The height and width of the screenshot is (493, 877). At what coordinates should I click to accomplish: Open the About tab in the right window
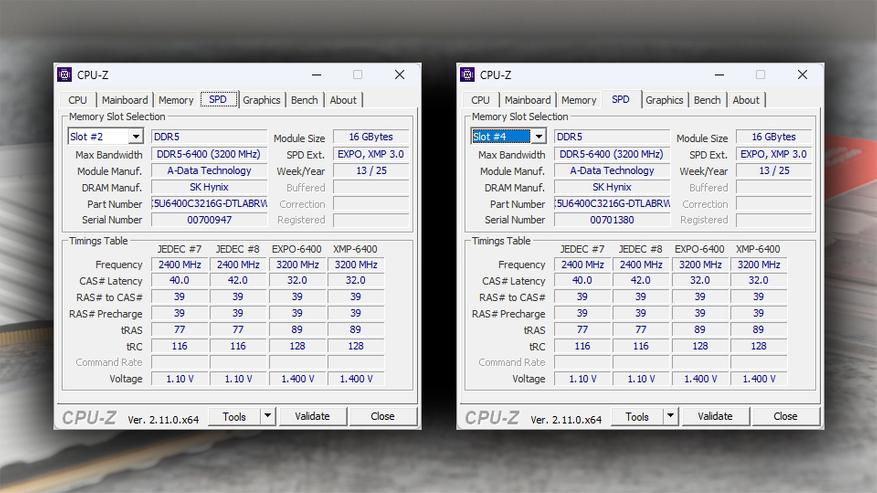pyautogui.click(x=746, y=100)
